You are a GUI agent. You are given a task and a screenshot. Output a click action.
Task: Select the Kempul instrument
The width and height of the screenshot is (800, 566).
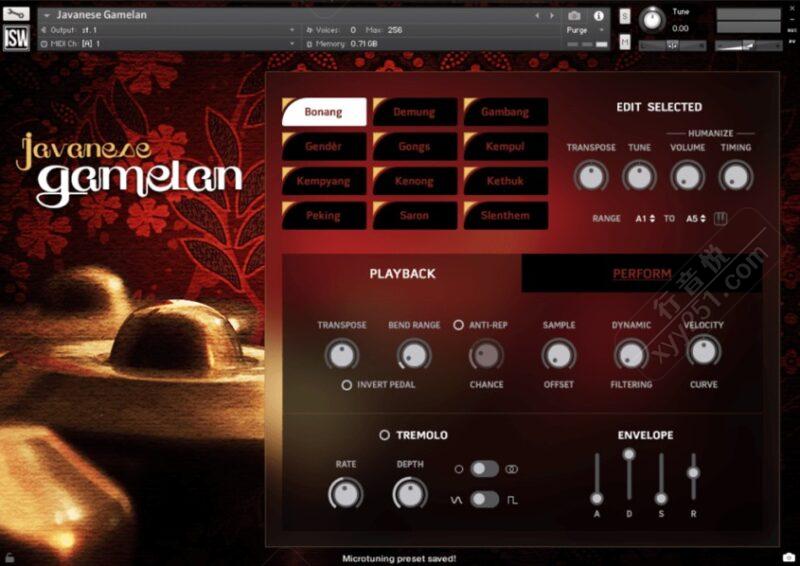tap(506, 146)
